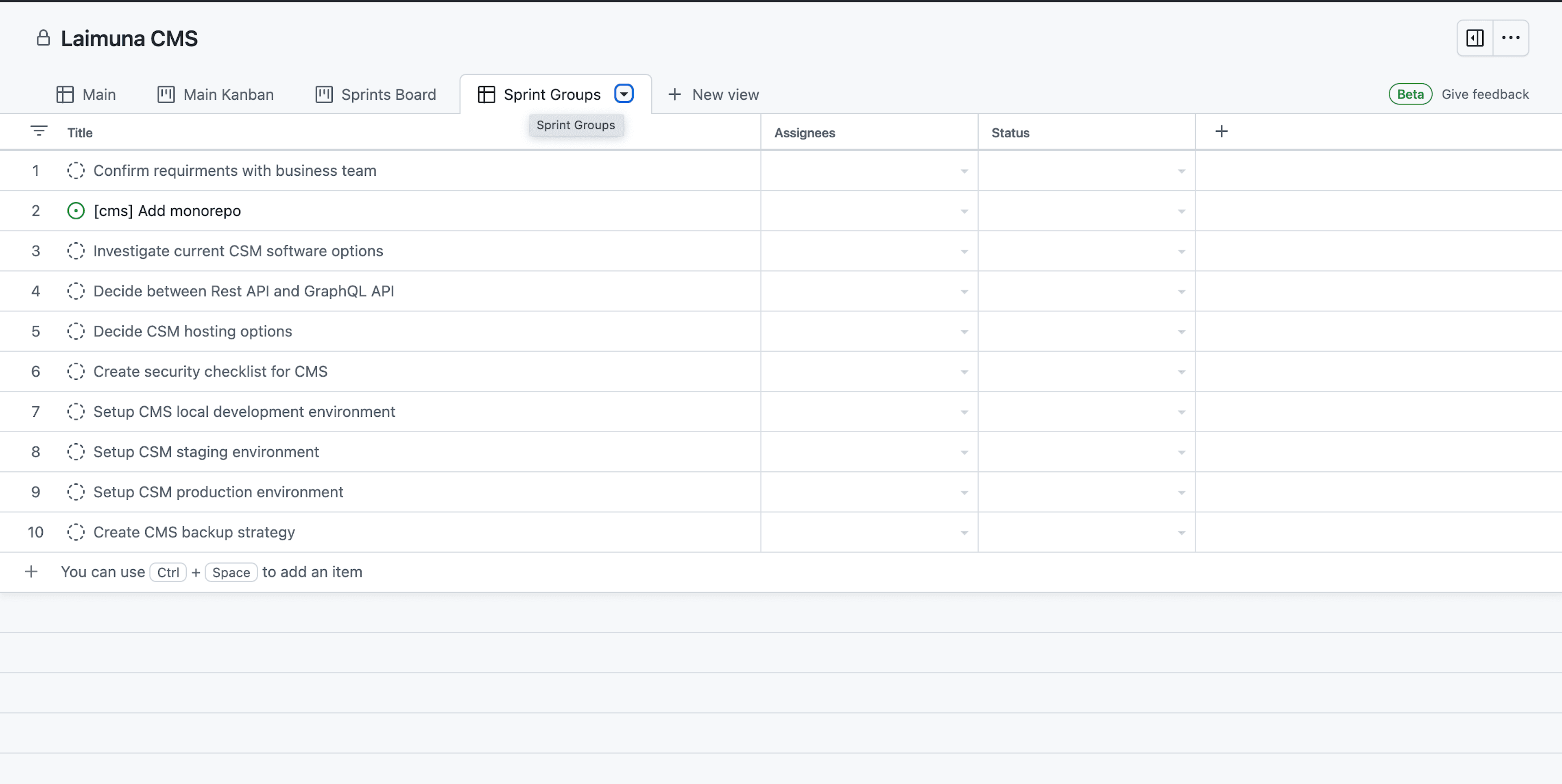Click the add an item input row
The height and width of the screenshot is (784, 1562).
pyautogui.click(x=781, y=572)
